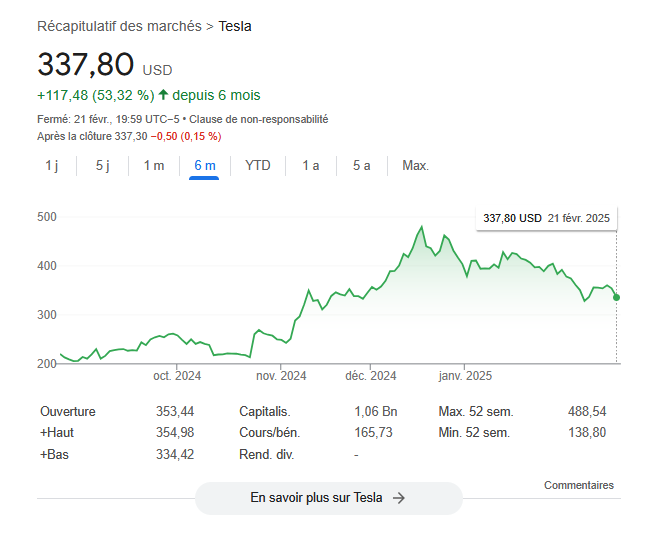This screenshot has height=538, width=649.
Task: Click the +Haut value 354,98
Action: tap(175, 432)
